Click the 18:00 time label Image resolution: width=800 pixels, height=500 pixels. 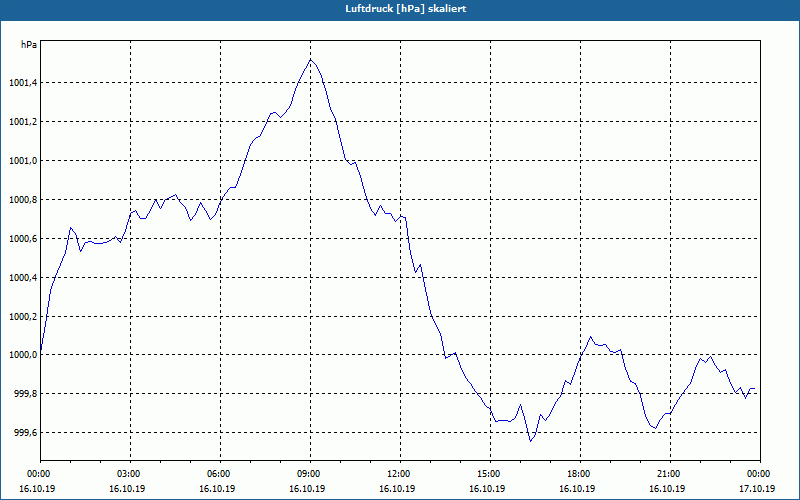click(x=580, y=474)
